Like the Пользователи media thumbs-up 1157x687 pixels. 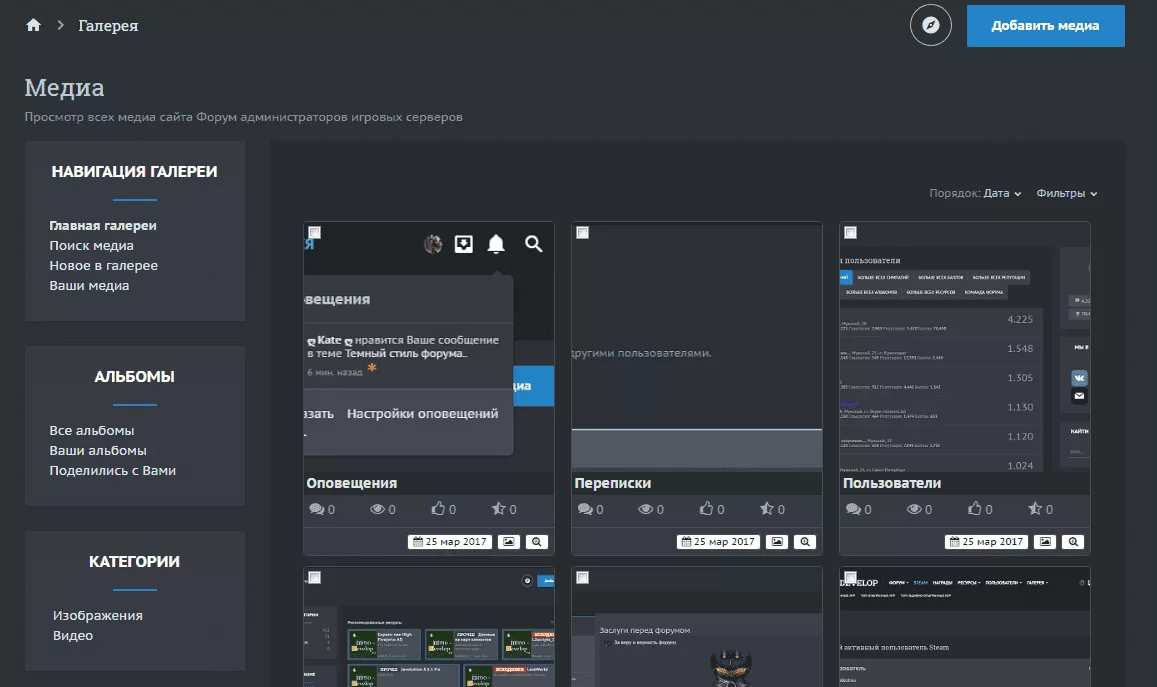975,508
